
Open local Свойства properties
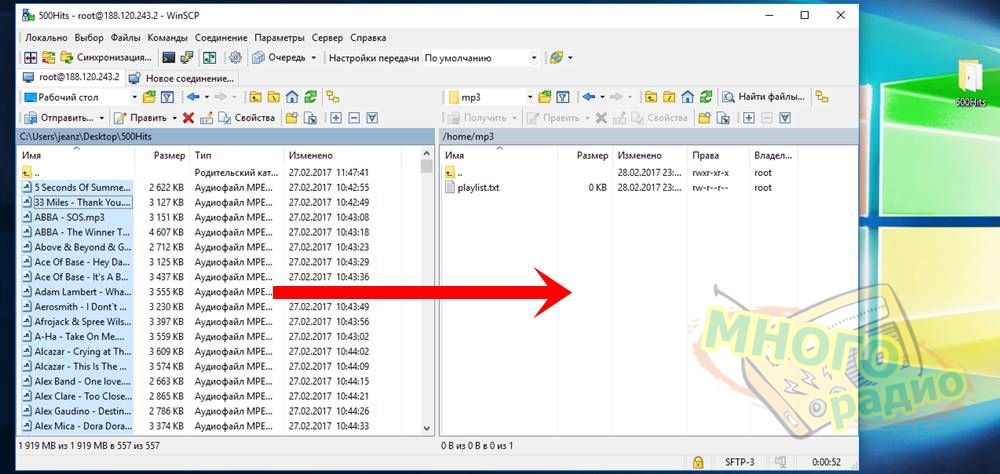click(x=247, y=118)
